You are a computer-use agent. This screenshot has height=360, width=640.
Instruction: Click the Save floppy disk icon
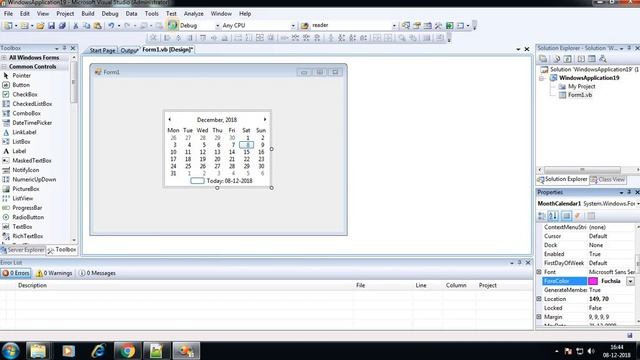[51, 26]
